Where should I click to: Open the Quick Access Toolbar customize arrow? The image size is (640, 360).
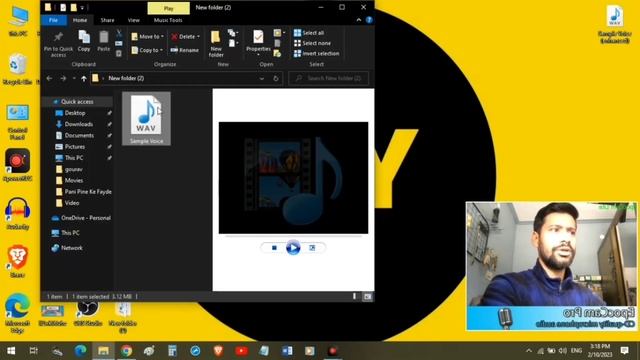83,7
